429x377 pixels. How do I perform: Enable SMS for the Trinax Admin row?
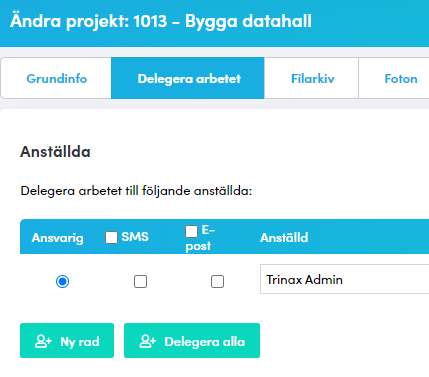[140, 282]
